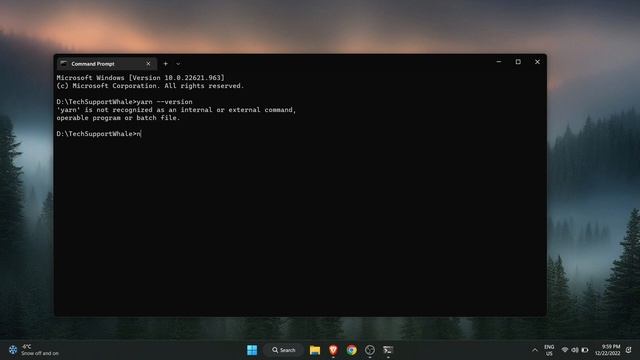Select the Command Prompt tab
Screen dimensions: 640x360
[x=106, y=64]
